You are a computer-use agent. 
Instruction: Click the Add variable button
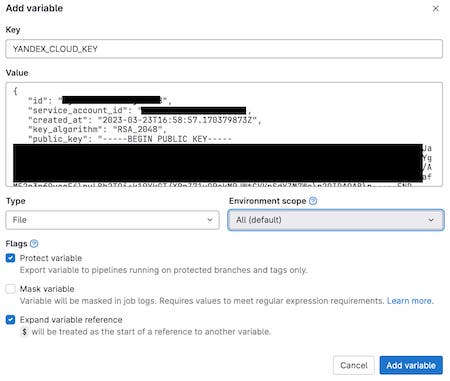(411, 365)
